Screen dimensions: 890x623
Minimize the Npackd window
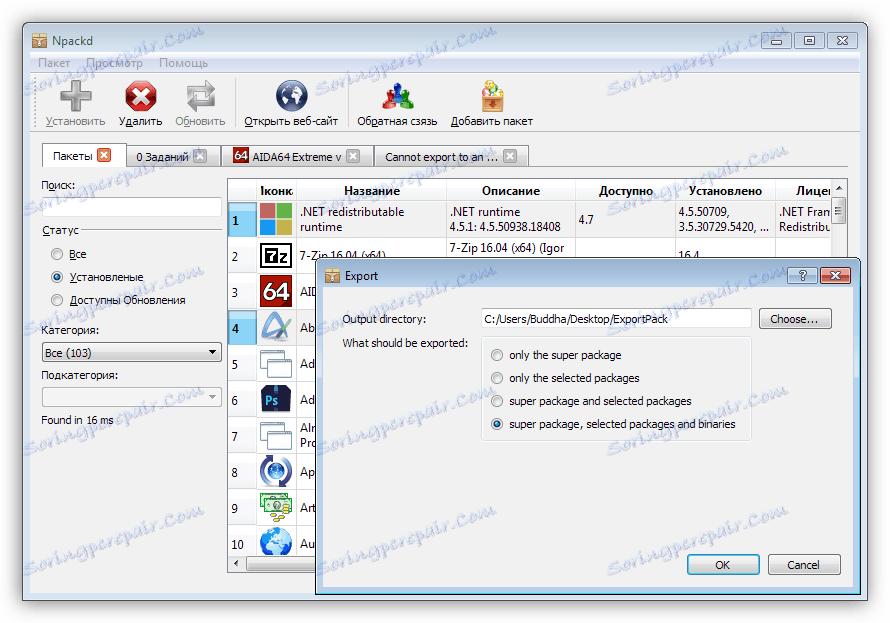point(776,40)
